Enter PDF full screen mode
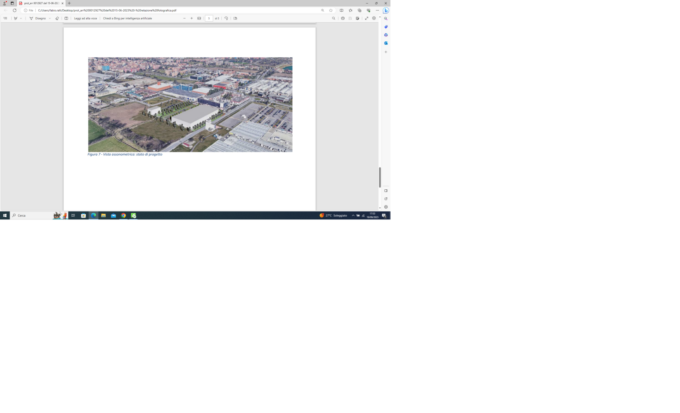Viewport: 680px width, 413px height. click(366, 18)
